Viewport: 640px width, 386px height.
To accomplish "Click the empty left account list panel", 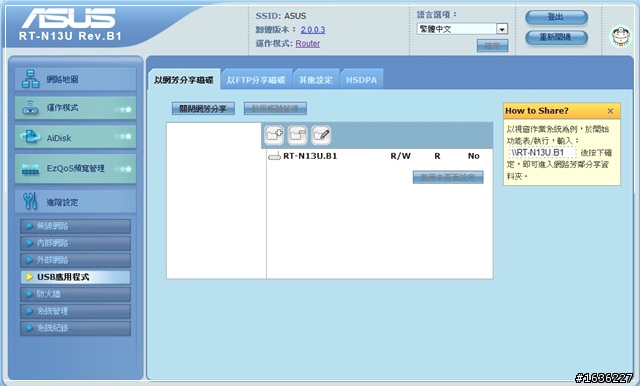I will tap(216, 201).
